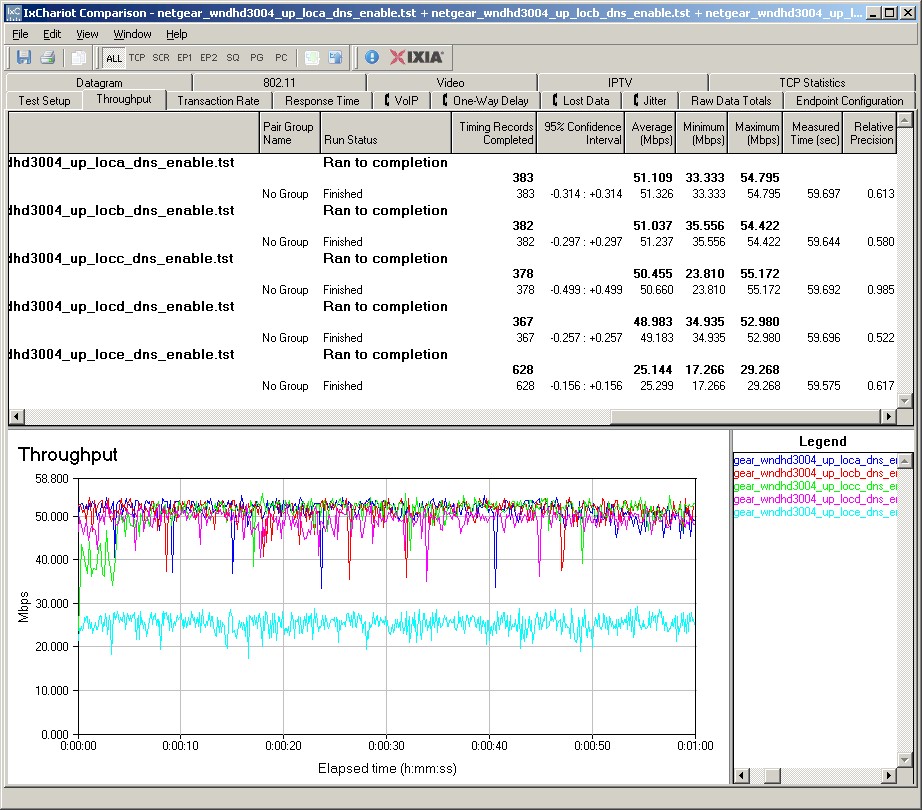
Task: Switch to the Transaction Rate tab
Action: pyautogui.click(x=218, y=101)
